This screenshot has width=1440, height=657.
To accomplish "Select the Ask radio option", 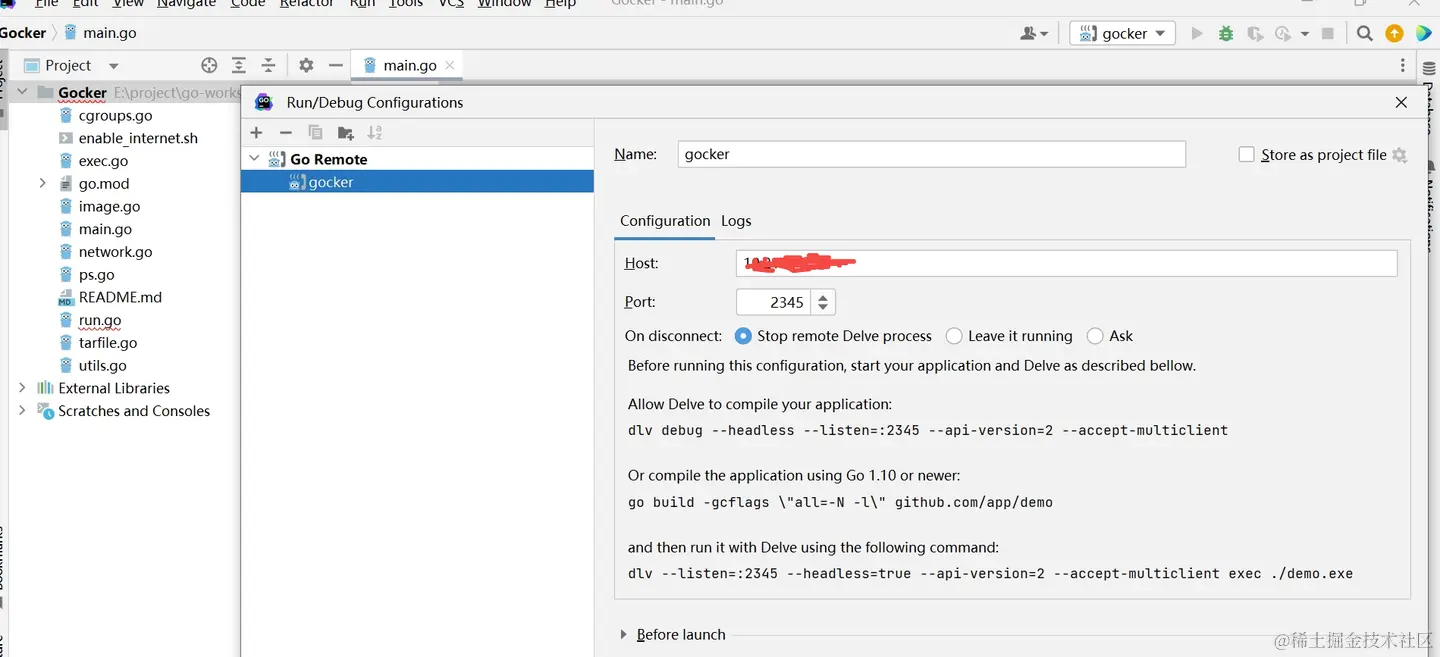I will 1095,336.
